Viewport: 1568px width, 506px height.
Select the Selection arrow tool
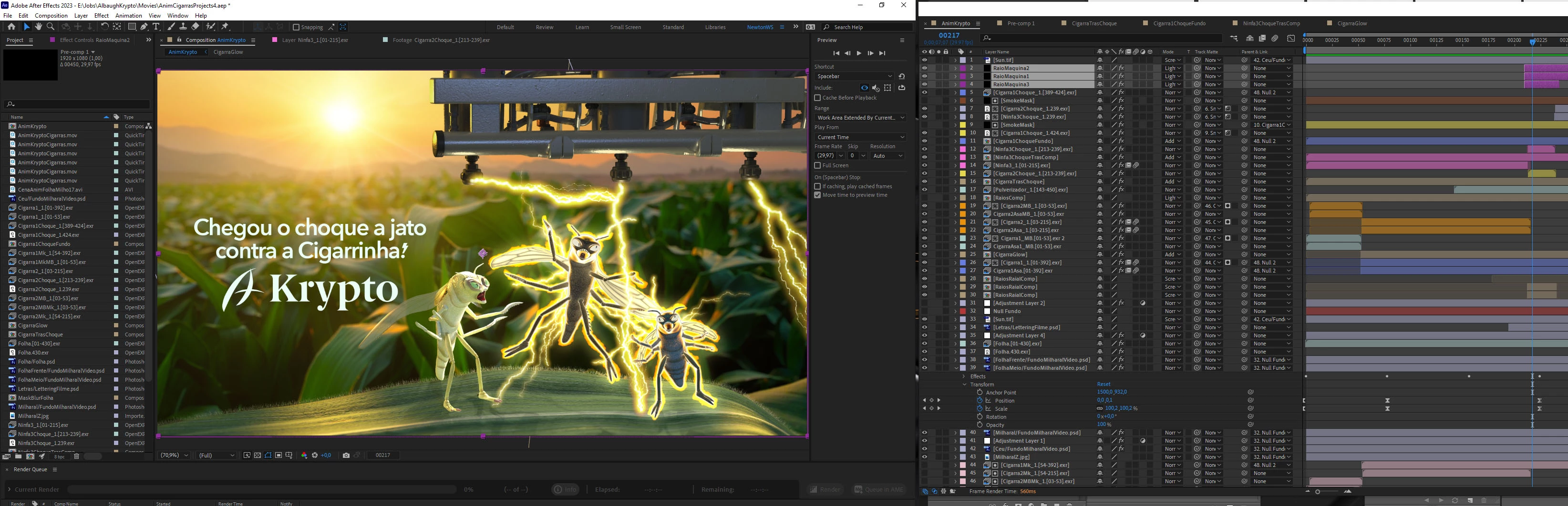point(26,27)
